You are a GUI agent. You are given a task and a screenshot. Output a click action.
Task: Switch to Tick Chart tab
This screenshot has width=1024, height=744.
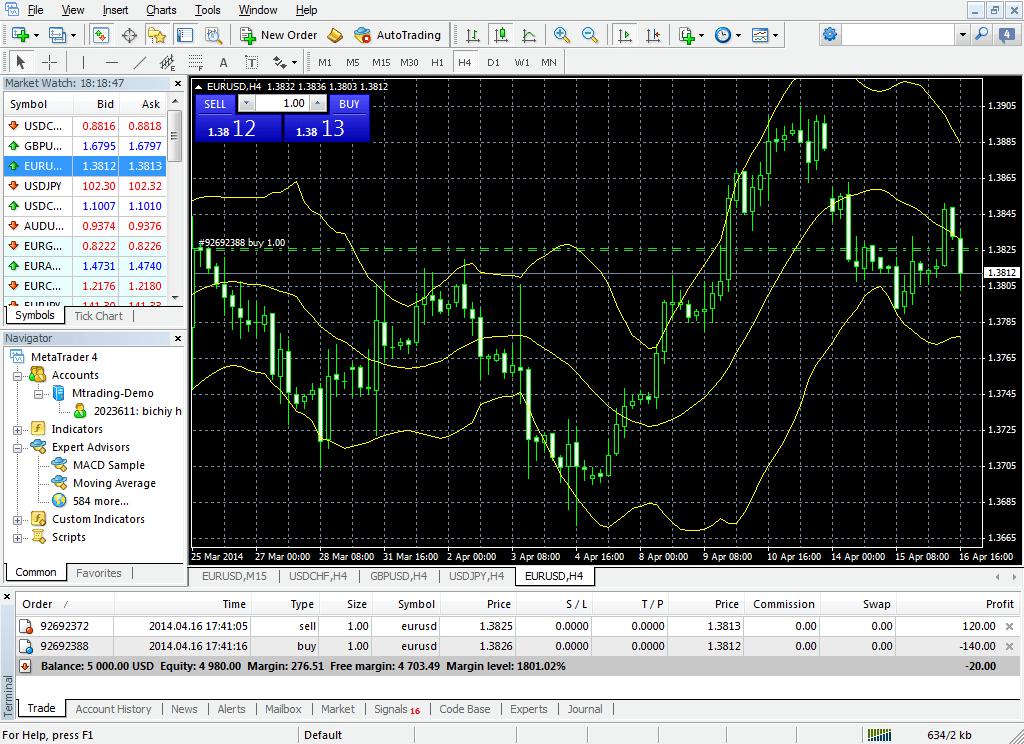[98, 315]
